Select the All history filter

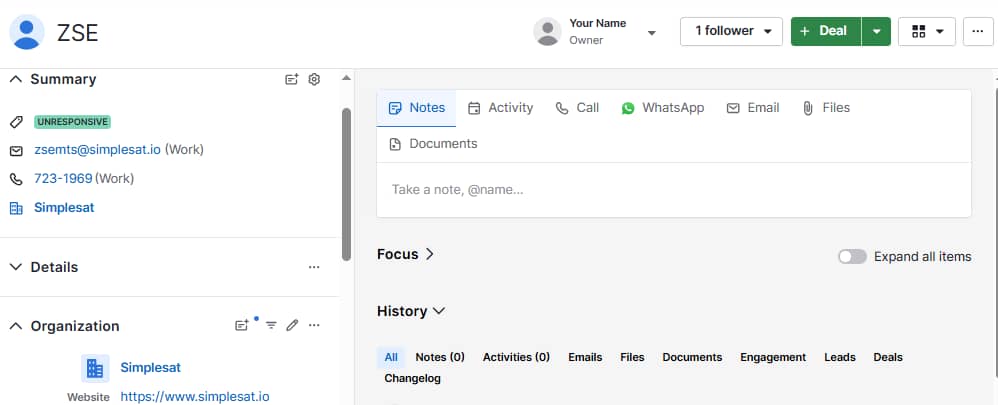coord(391,357)
